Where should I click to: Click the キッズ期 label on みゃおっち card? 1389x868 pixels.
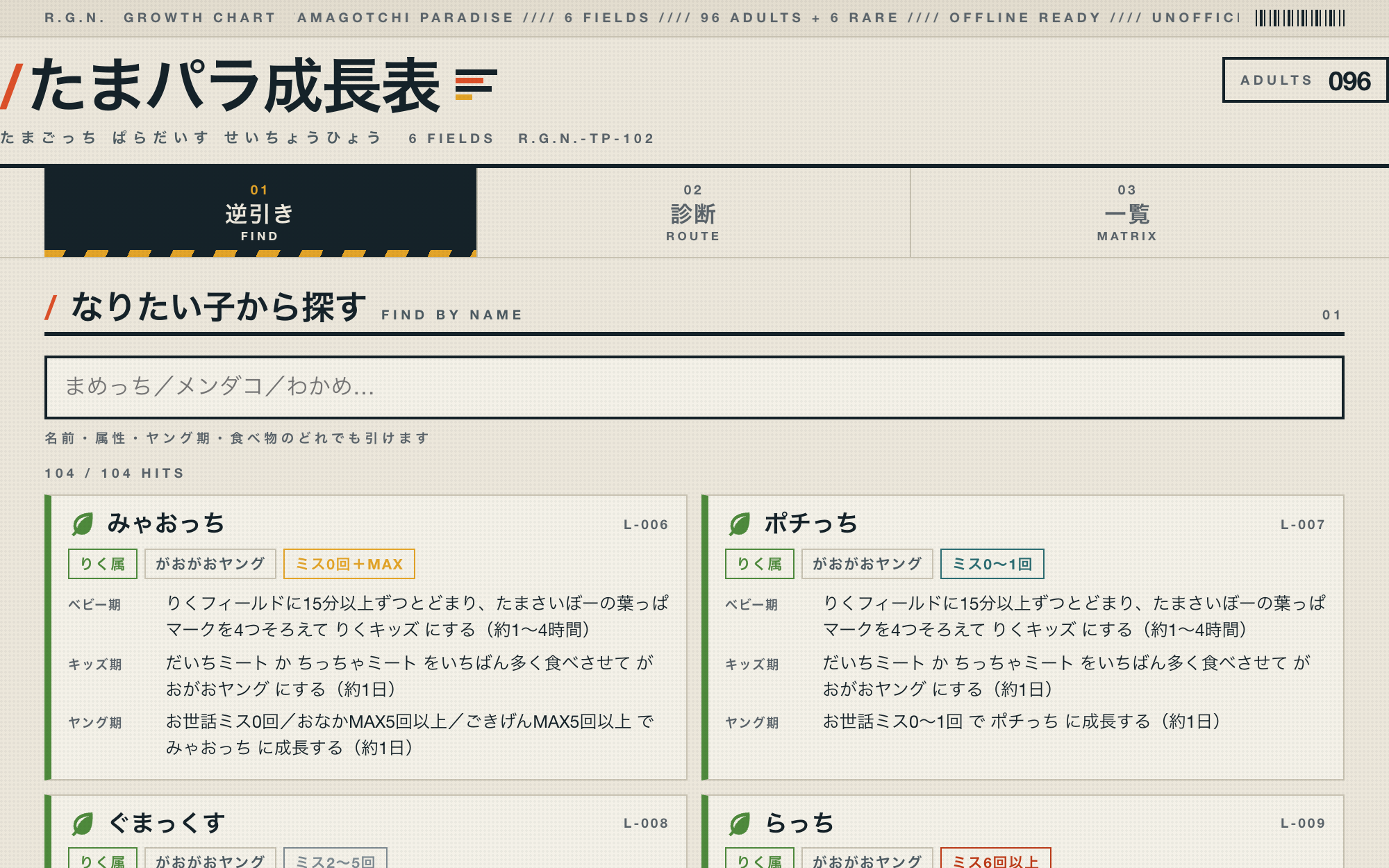point(94,665)
